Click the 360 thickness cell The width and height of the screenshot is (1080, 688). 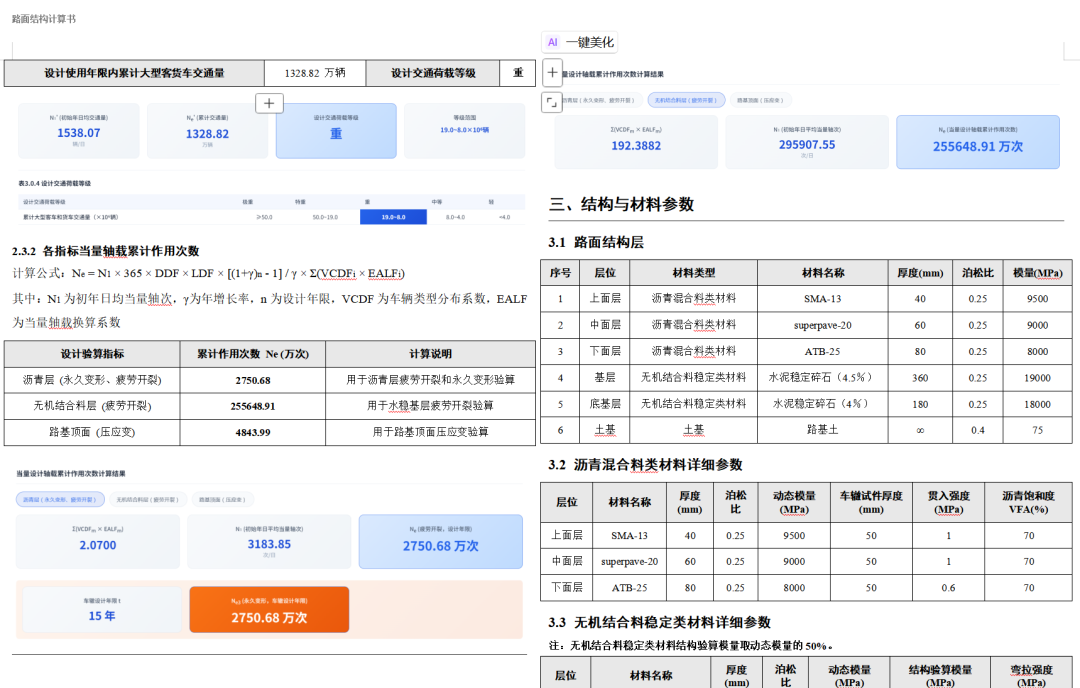pos(920,377)
